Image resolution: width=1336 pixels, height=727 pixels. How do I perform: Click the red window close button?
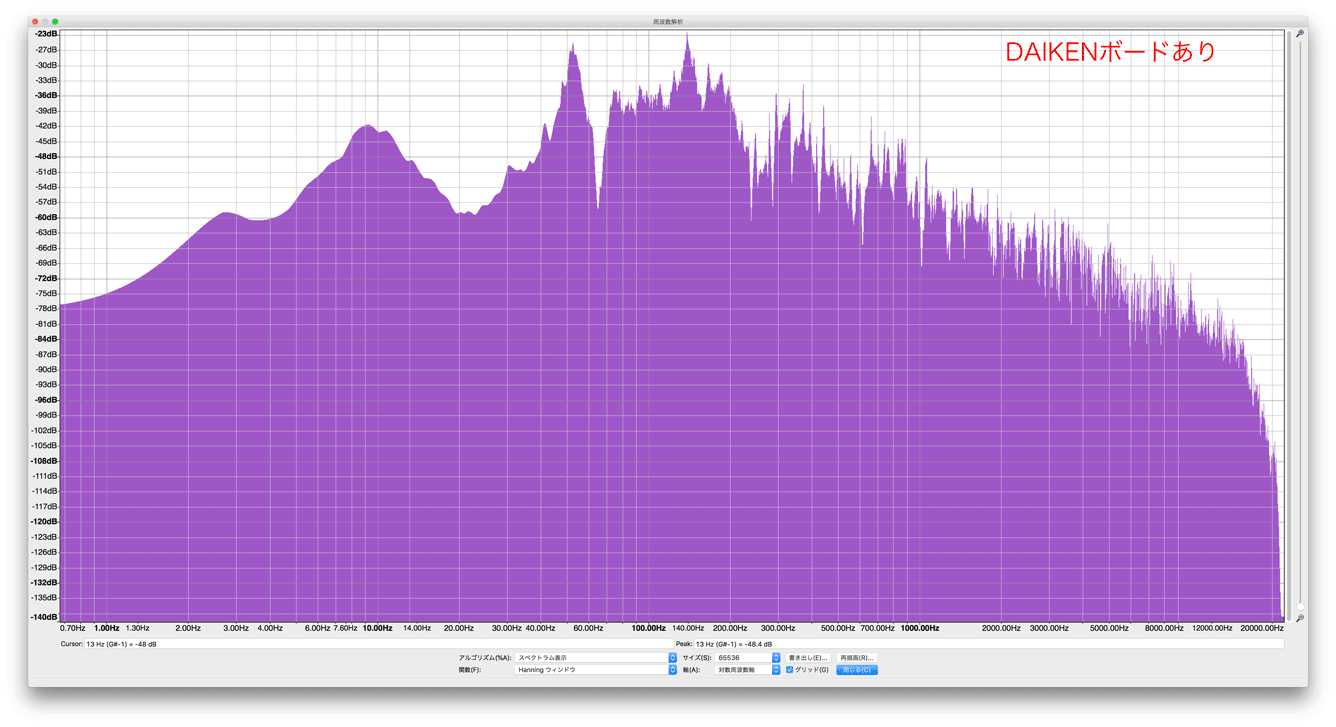[x=35, y=21]
